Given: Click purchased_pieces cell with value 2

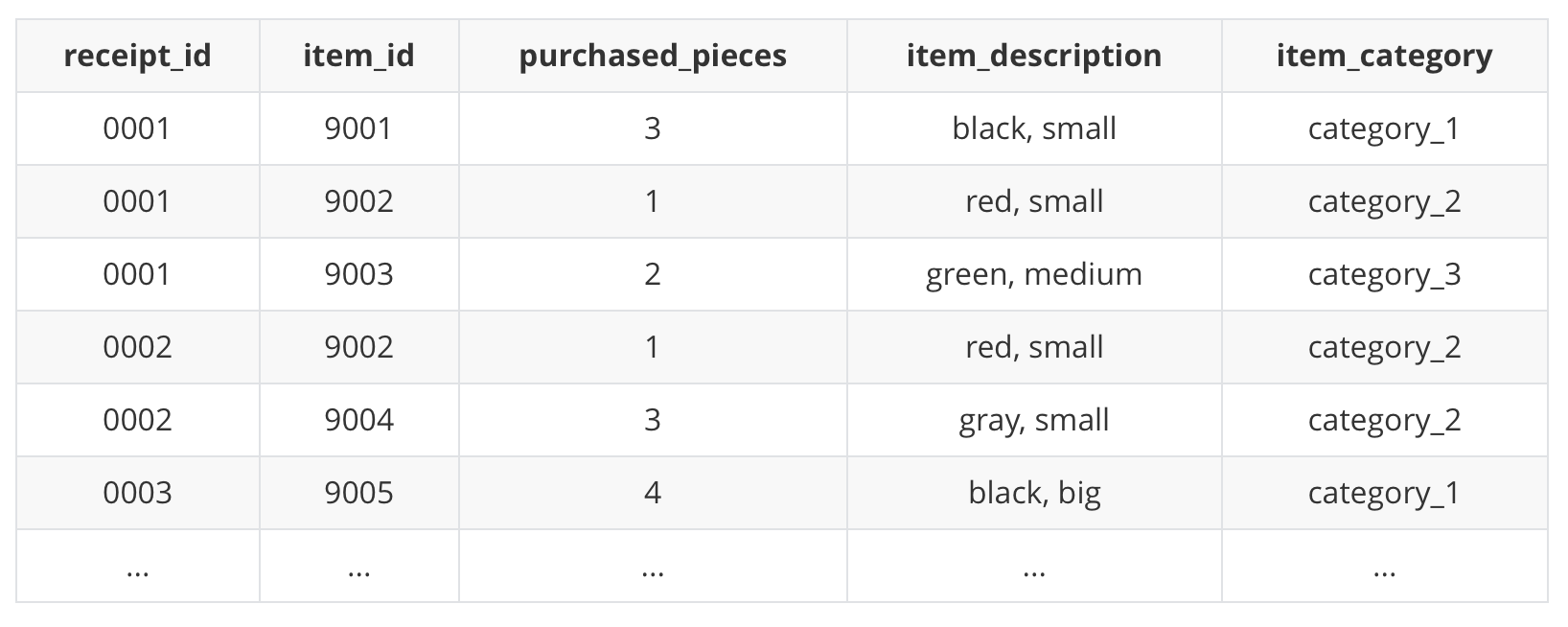Looking at the screenshot, I should click(x=653, y=274).
